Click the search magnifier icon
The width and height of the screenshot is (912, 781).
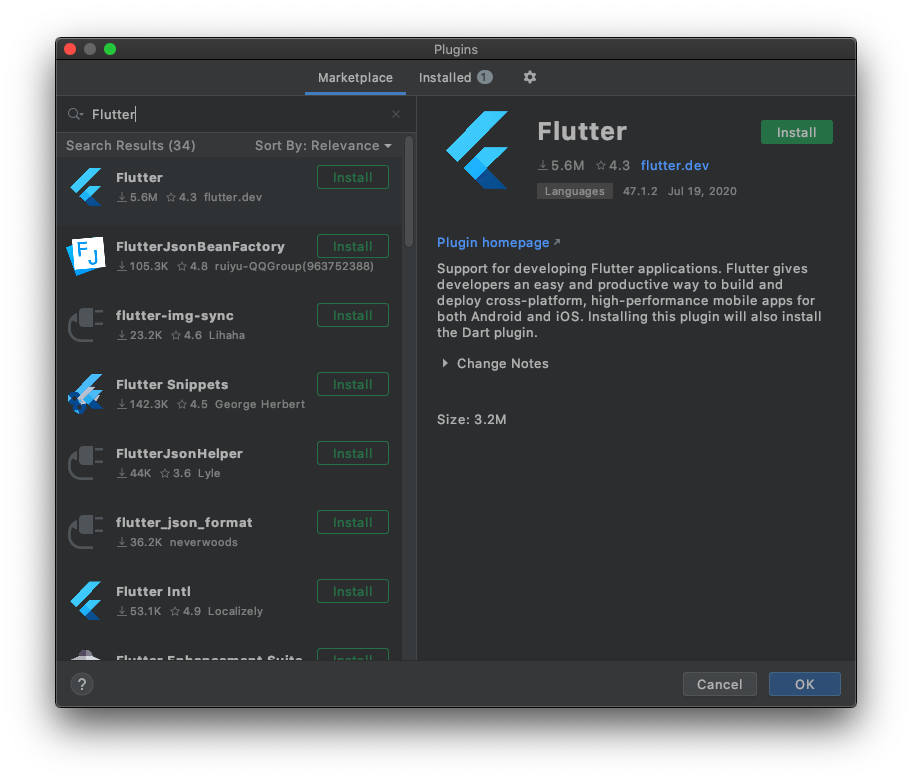click(x=75, y=114)
